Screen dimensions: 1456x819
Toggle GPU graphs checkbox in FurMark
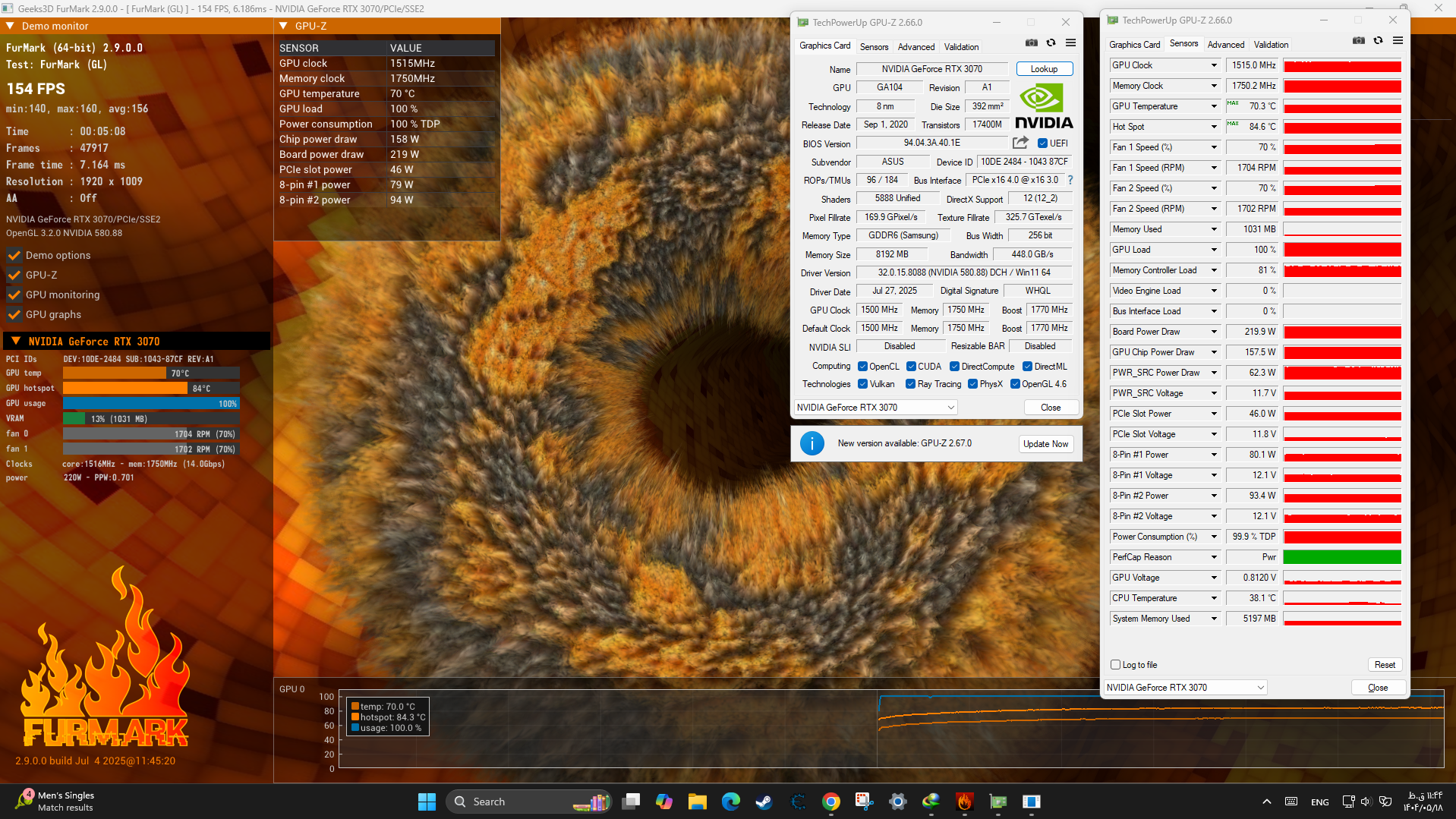coord(14,314)
